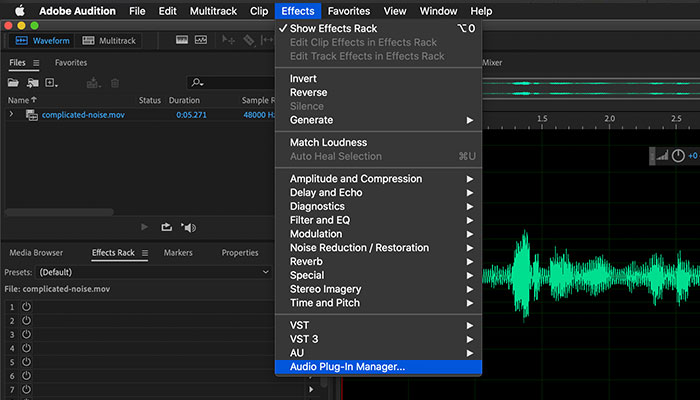Screen dimensions: 700x400
Task: Uncheck Show Effects Rack menu item
Action: [x=379, y=28]
